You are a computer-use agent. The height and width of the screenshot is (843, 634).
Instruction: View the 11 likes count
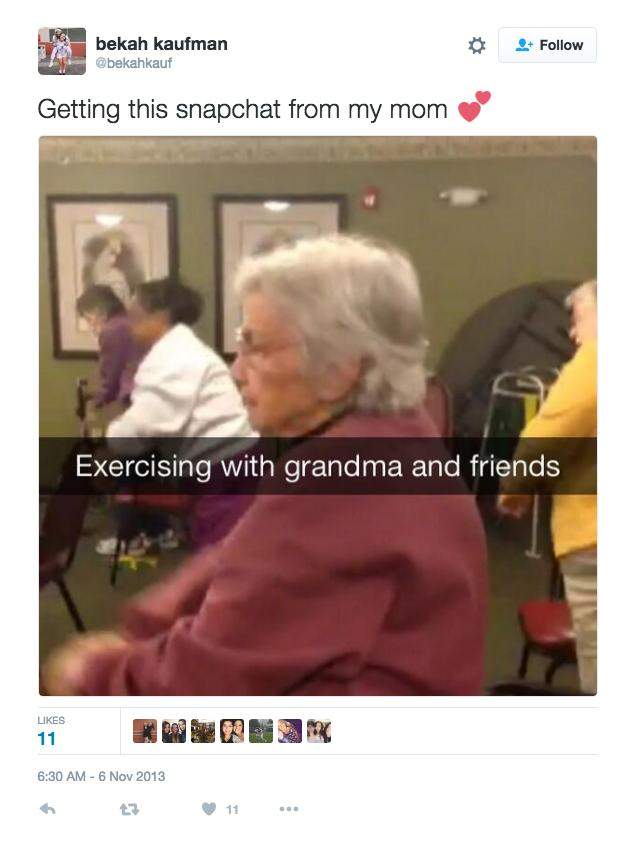point(47,739)
